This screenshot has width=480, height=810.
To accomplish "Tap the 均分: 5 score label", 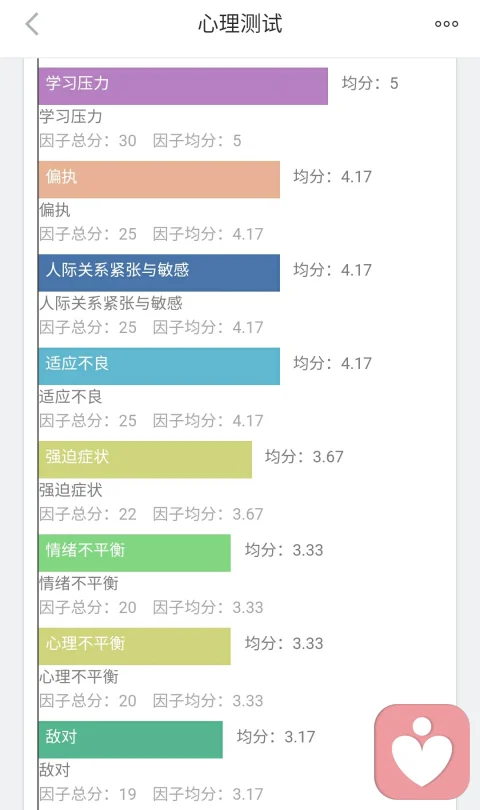I will (x=370, y=83).
